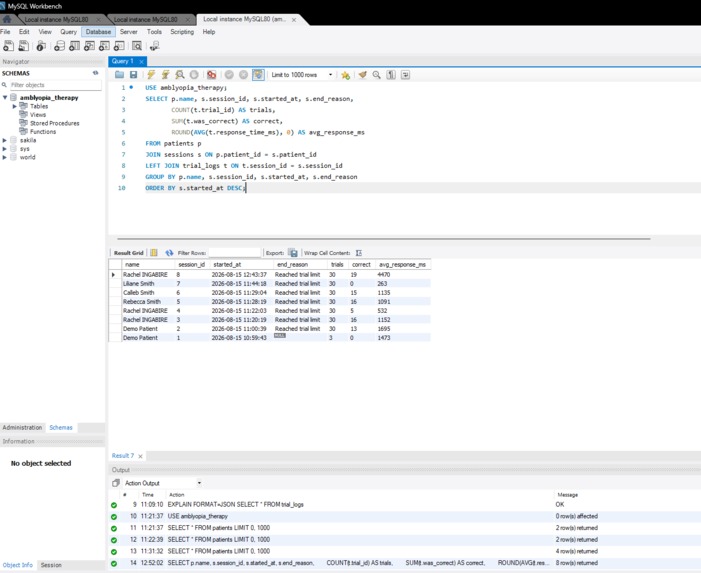Open SQL script file in new tab

pyautogui.click(x=24, y=46)
